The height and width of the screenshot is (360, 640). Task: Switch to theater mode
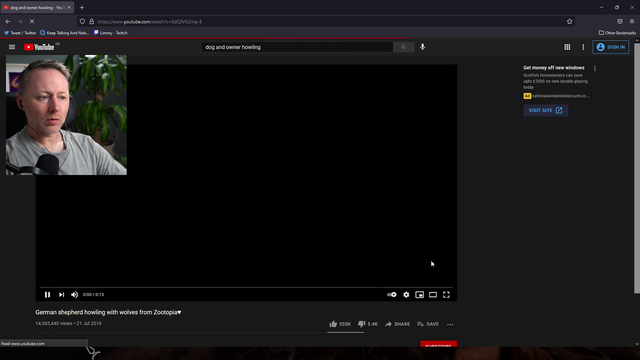point(433,294)
